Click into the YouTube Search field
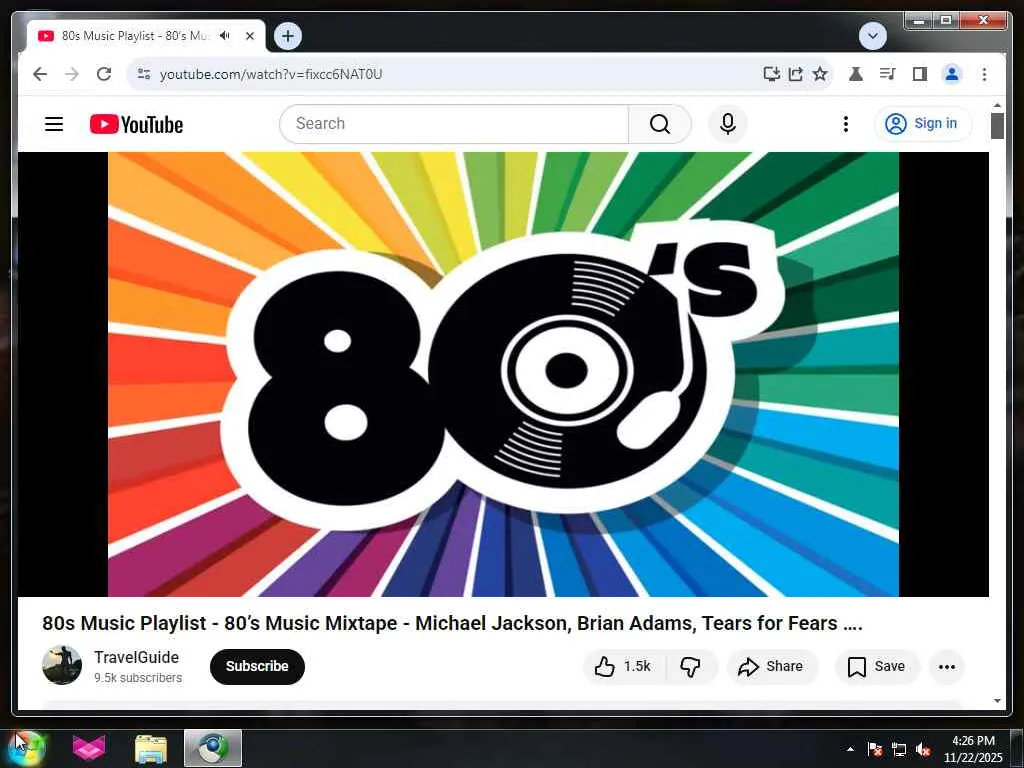The height and width of the screenshot is (768, 1024). (x=454, y=124)
